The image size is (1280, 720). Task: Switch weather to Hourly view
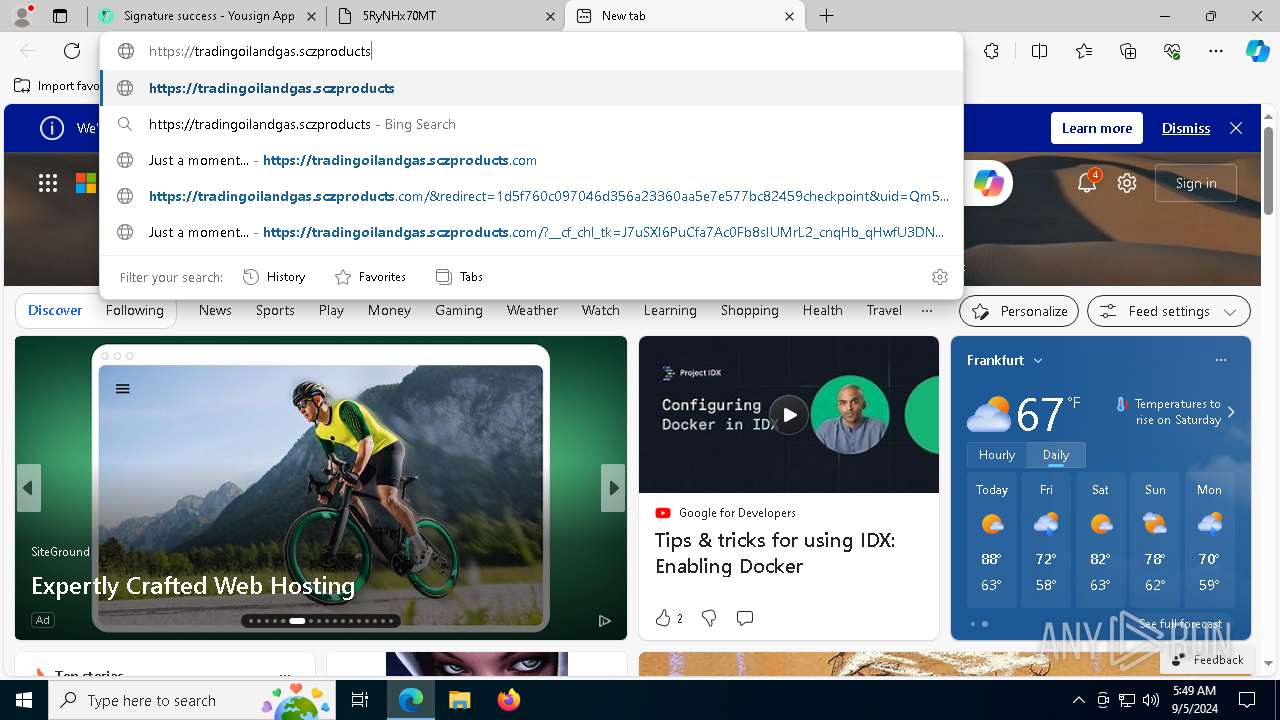coord(997,455)
